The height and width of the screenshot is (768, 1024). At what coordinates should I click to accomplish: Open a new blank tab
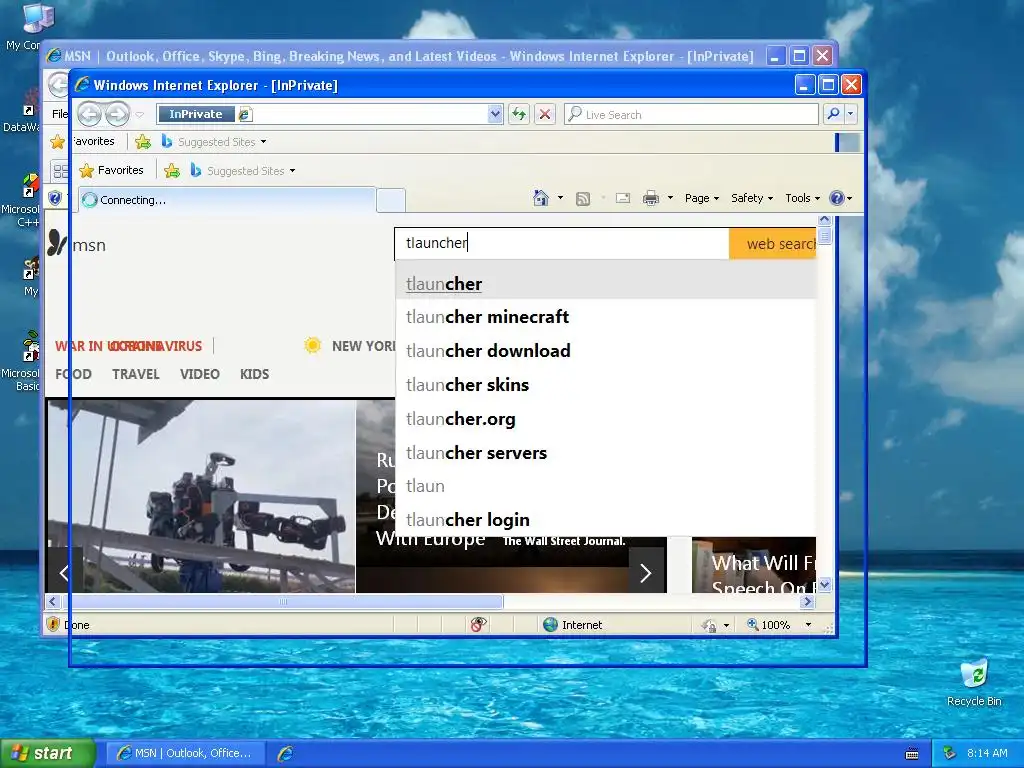point(391,200)
